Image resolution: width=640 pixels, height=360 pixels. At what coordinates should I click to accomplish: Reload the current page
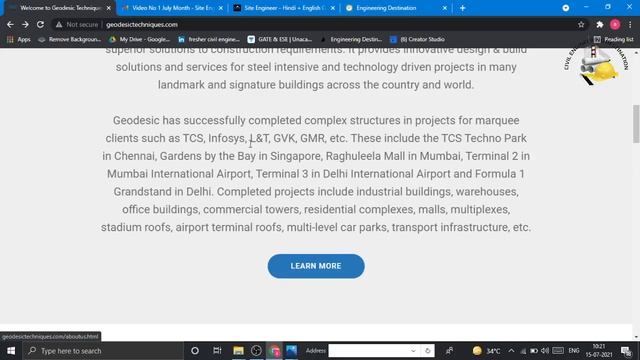[40, 24]
